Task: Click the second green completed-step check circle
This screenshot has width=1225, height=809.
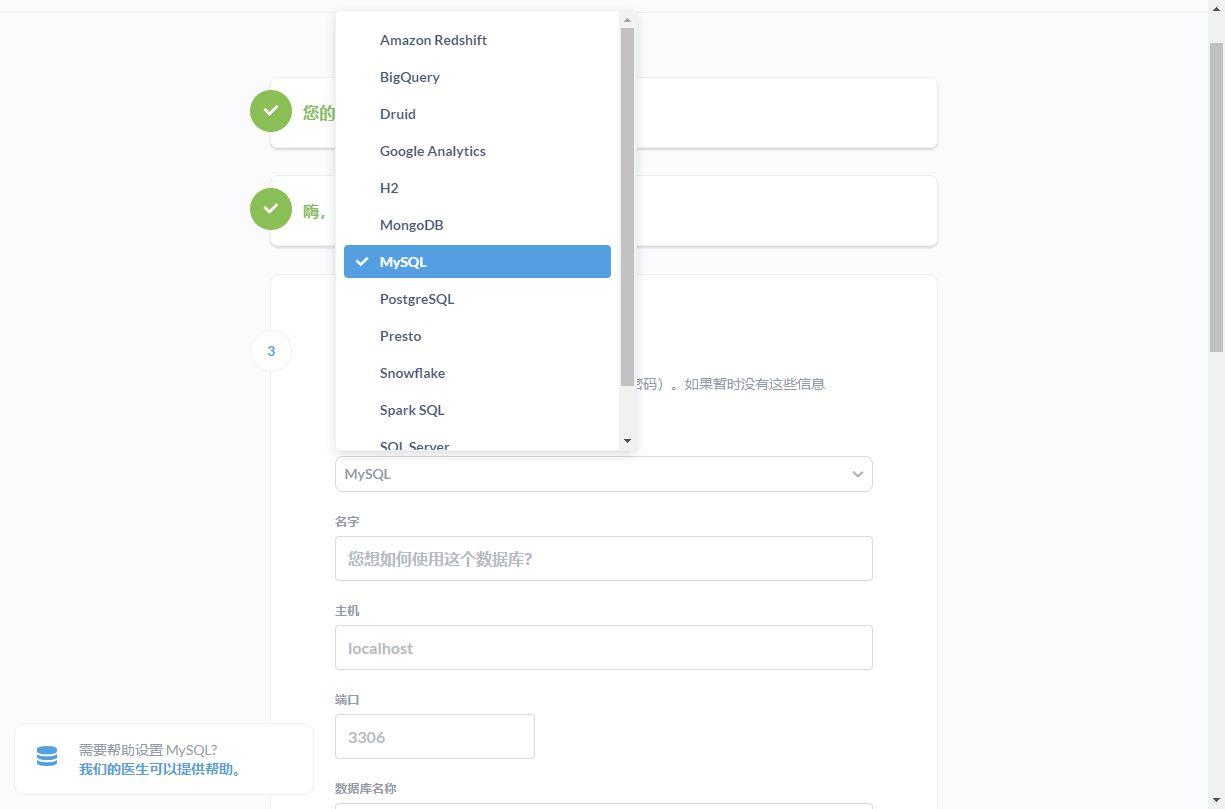Action: [271, 209]
